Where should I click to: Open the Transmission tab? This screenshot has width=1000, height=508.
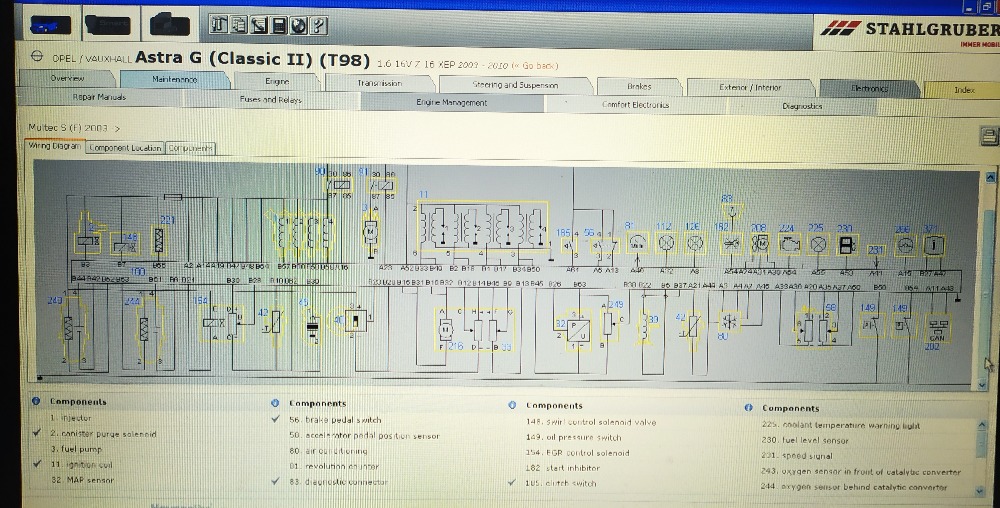coord(379,84)
